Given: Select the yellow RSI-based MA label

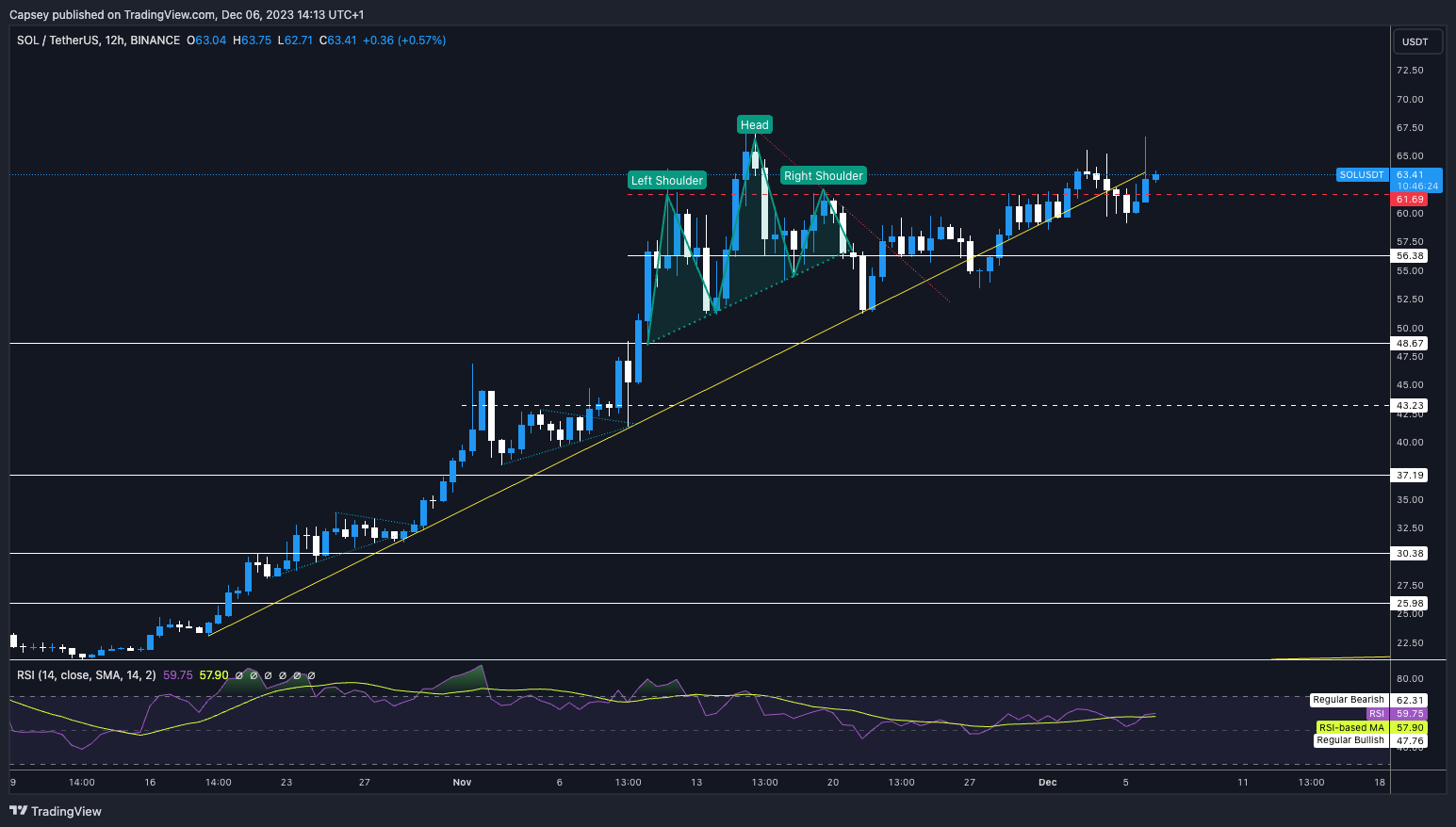Looking at the screenshot, I should [1351, 728].
